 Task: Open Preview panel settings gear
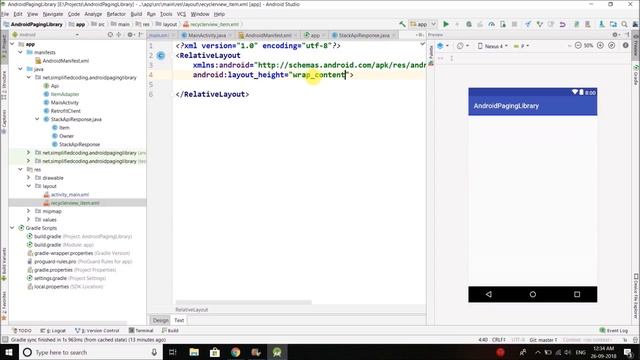(615, 35)
